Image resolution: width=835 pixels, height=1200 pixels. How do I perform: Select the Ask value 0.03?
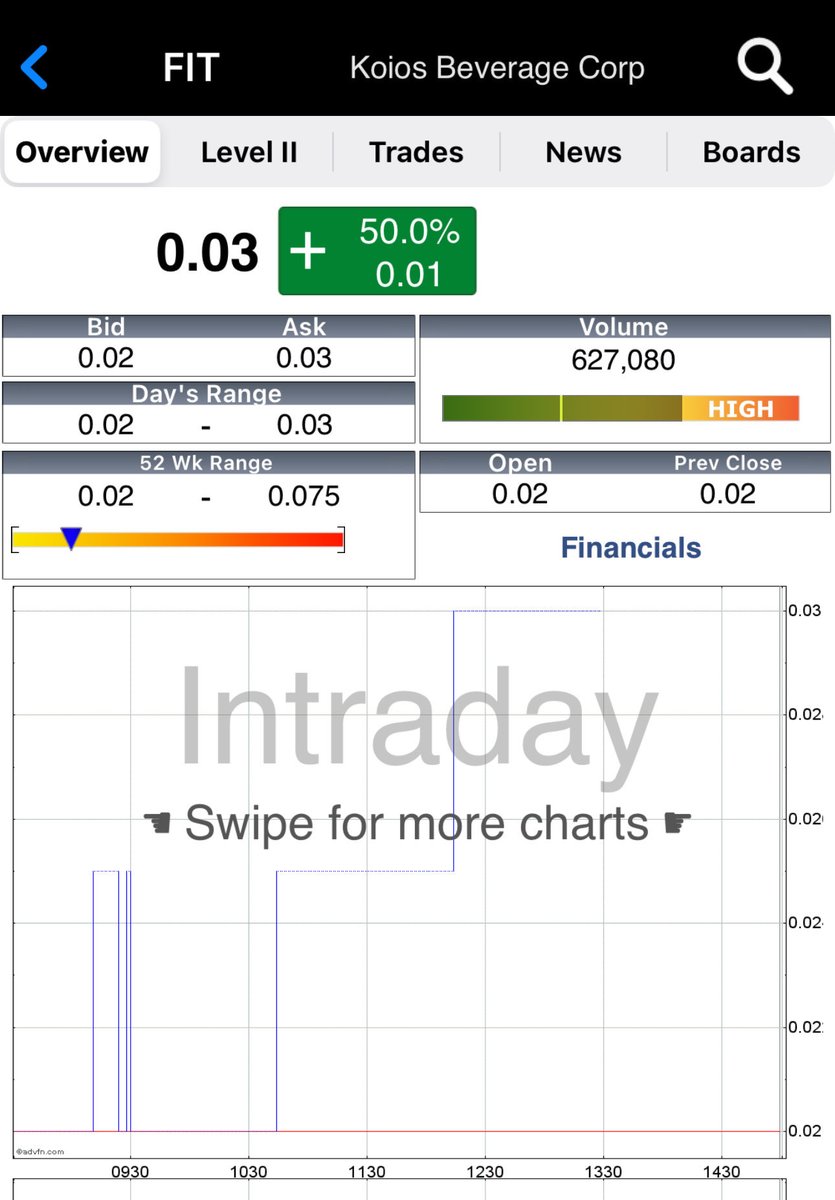point(304,358)
